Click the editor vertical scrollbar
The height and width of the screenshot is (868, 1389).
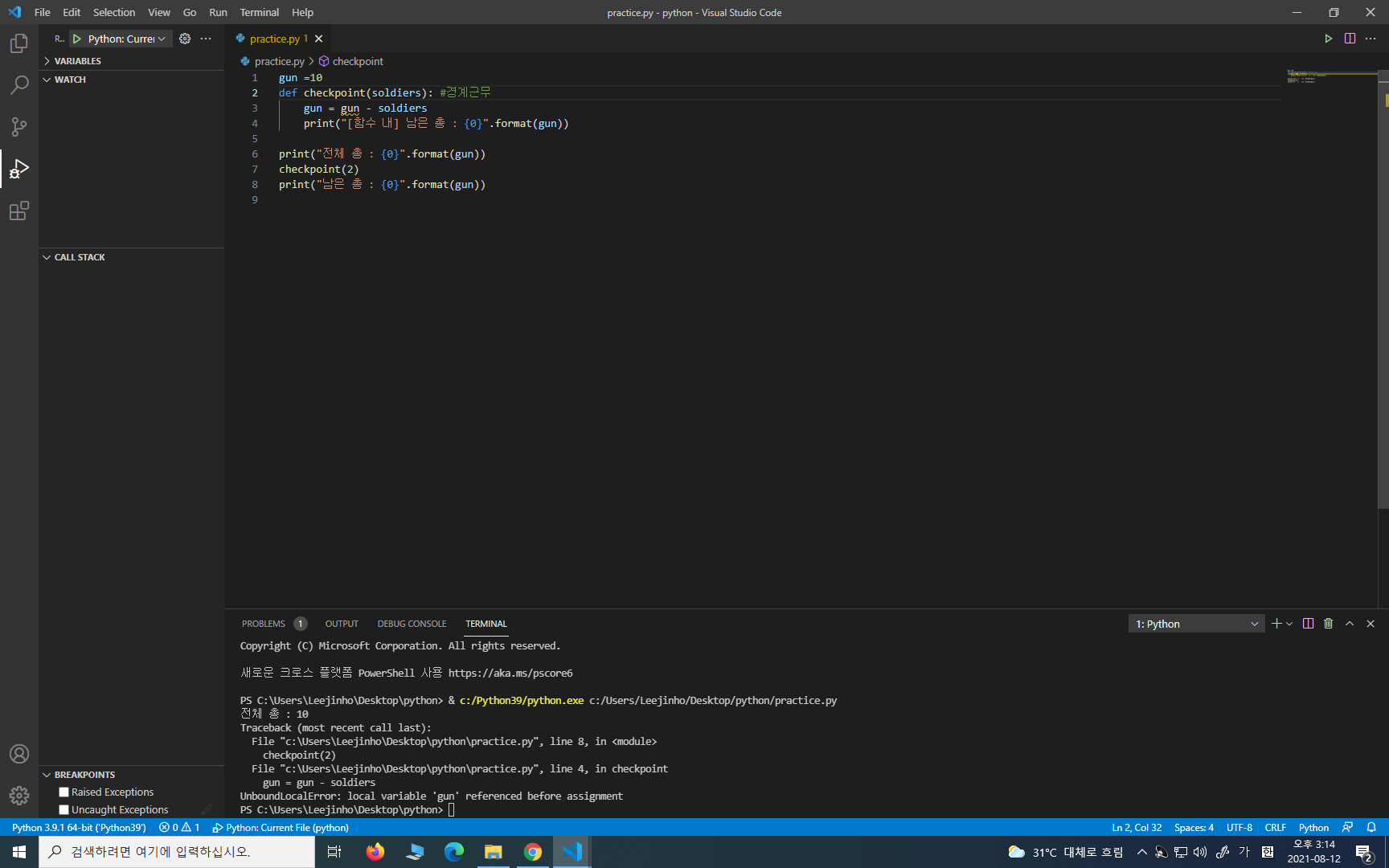point(1383,289)
